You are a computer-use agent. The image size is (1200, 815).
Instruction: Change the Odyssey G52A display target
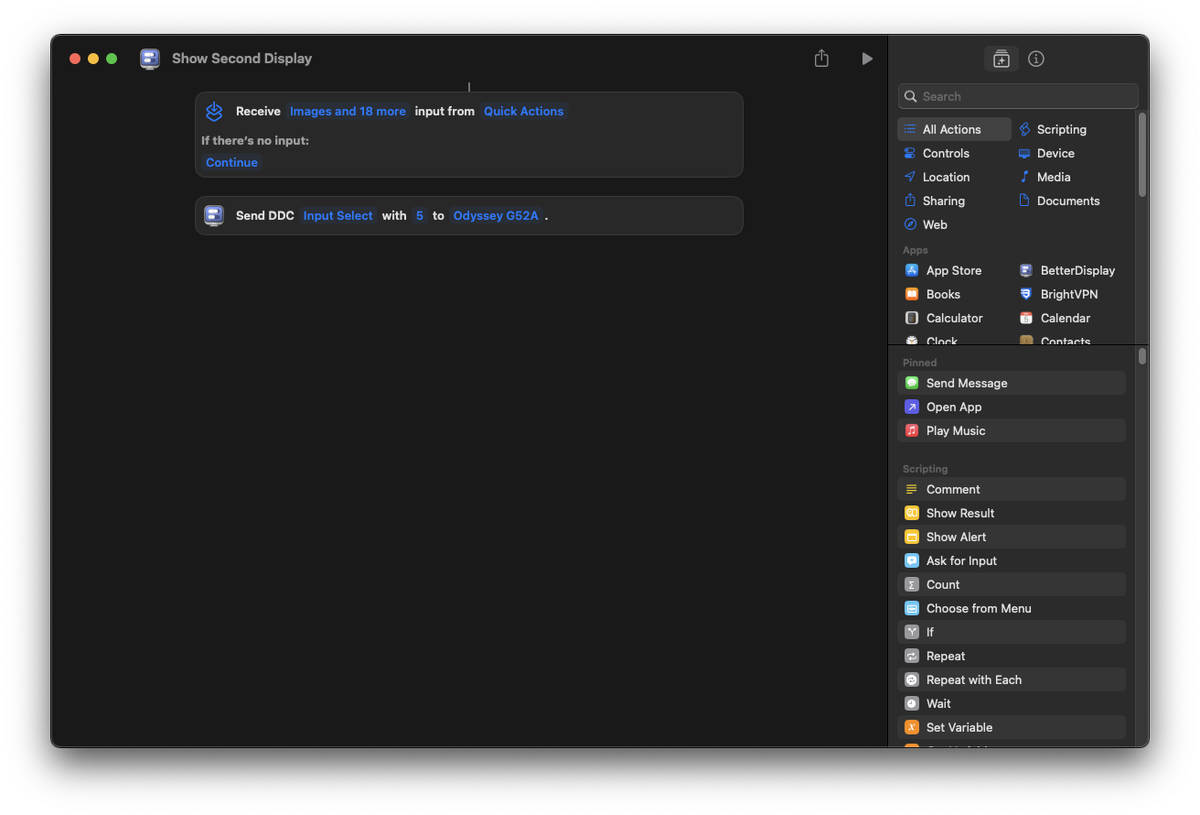[x=496, y=215]
